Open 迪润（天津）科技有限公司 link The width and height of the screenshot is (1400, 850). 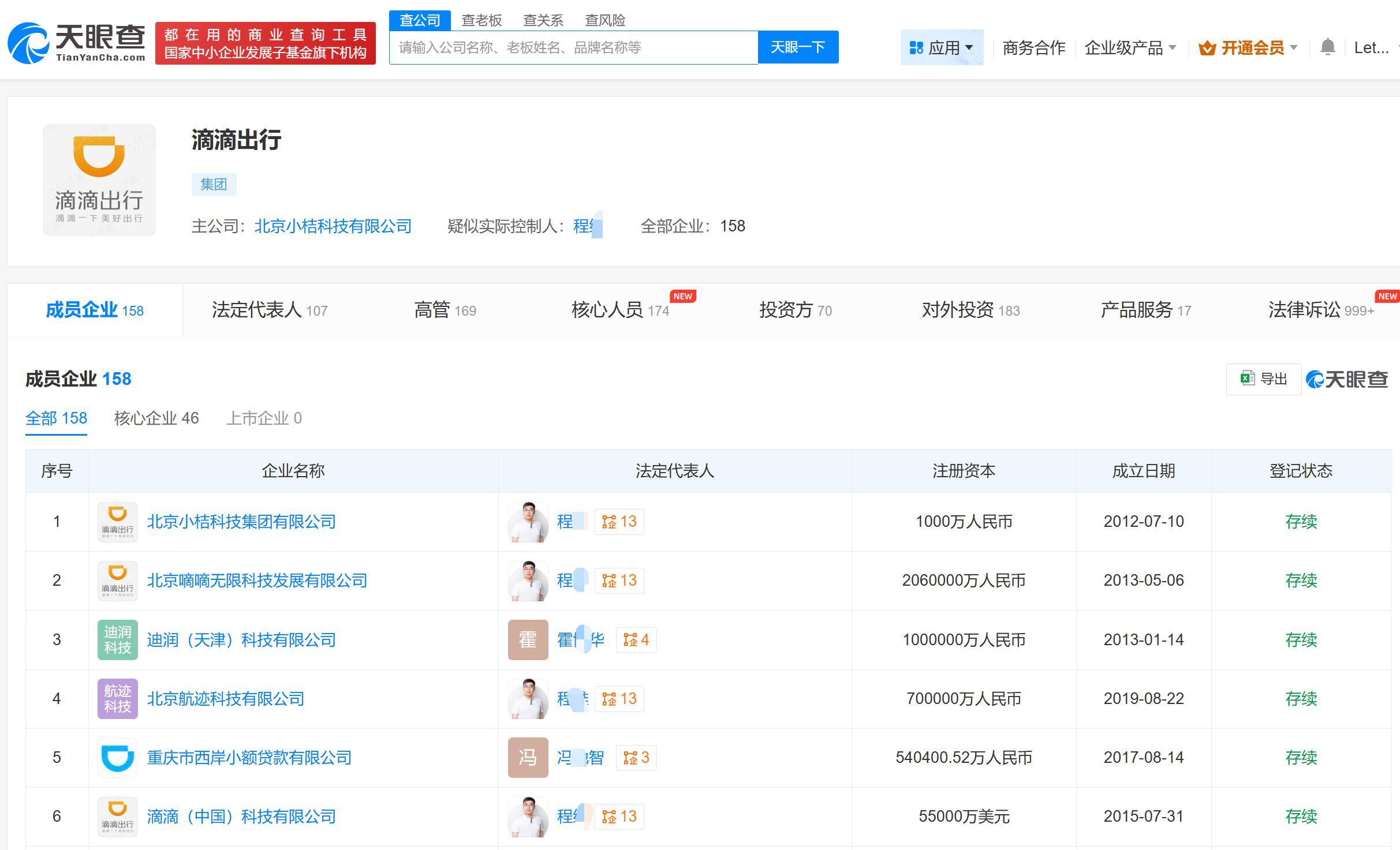click(x=241, y=640)
